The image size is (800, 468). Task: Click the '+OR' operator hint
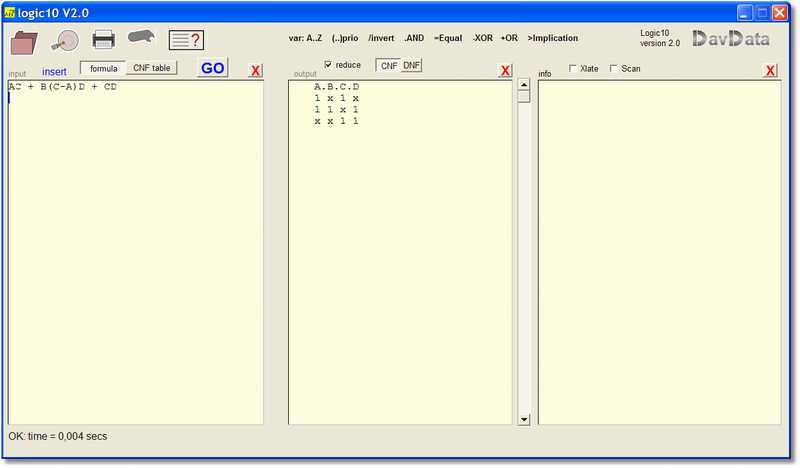click(x=509, y=38)
